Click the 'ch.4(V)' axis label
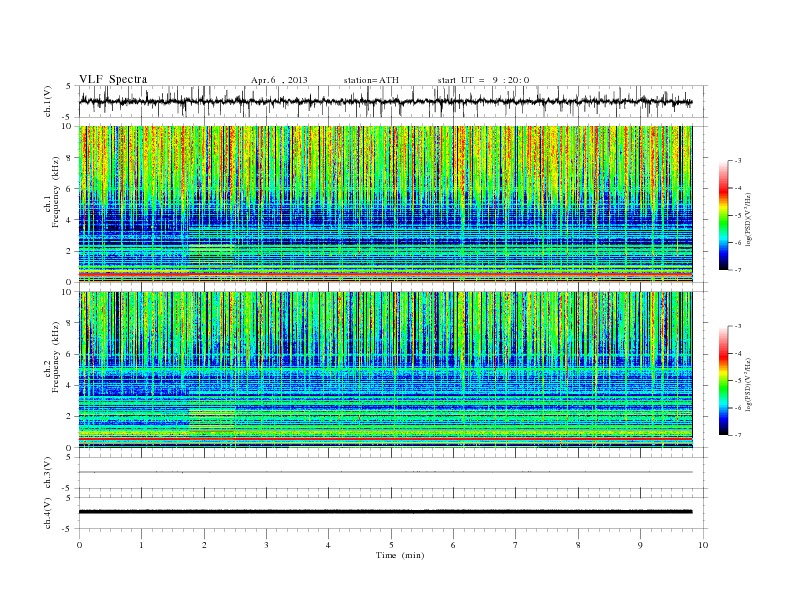Image resolution: width=792 pixels, height=612 pixels. tap(48, 513)
